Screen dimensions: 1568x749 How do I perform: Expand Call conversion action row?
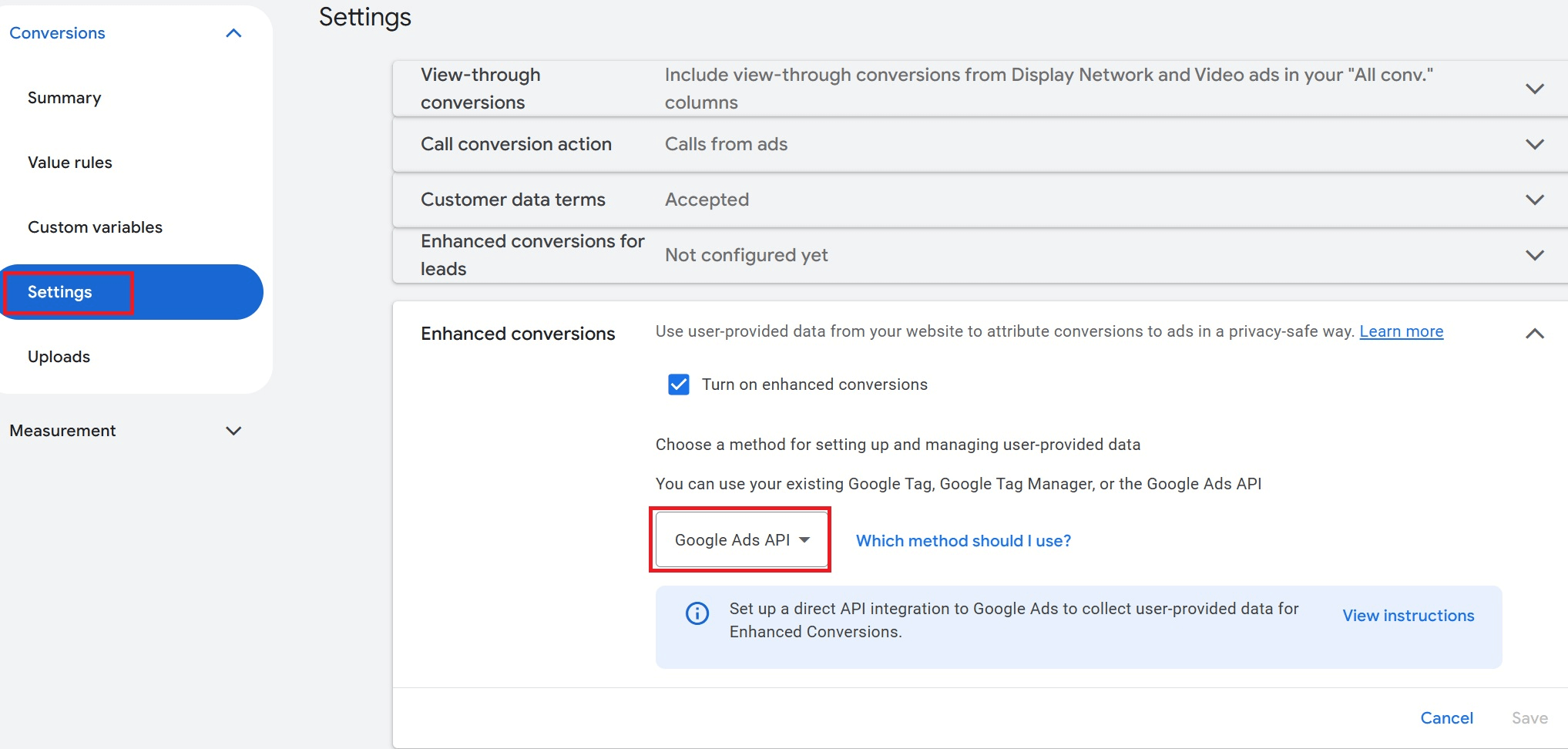click(1535, 144)
